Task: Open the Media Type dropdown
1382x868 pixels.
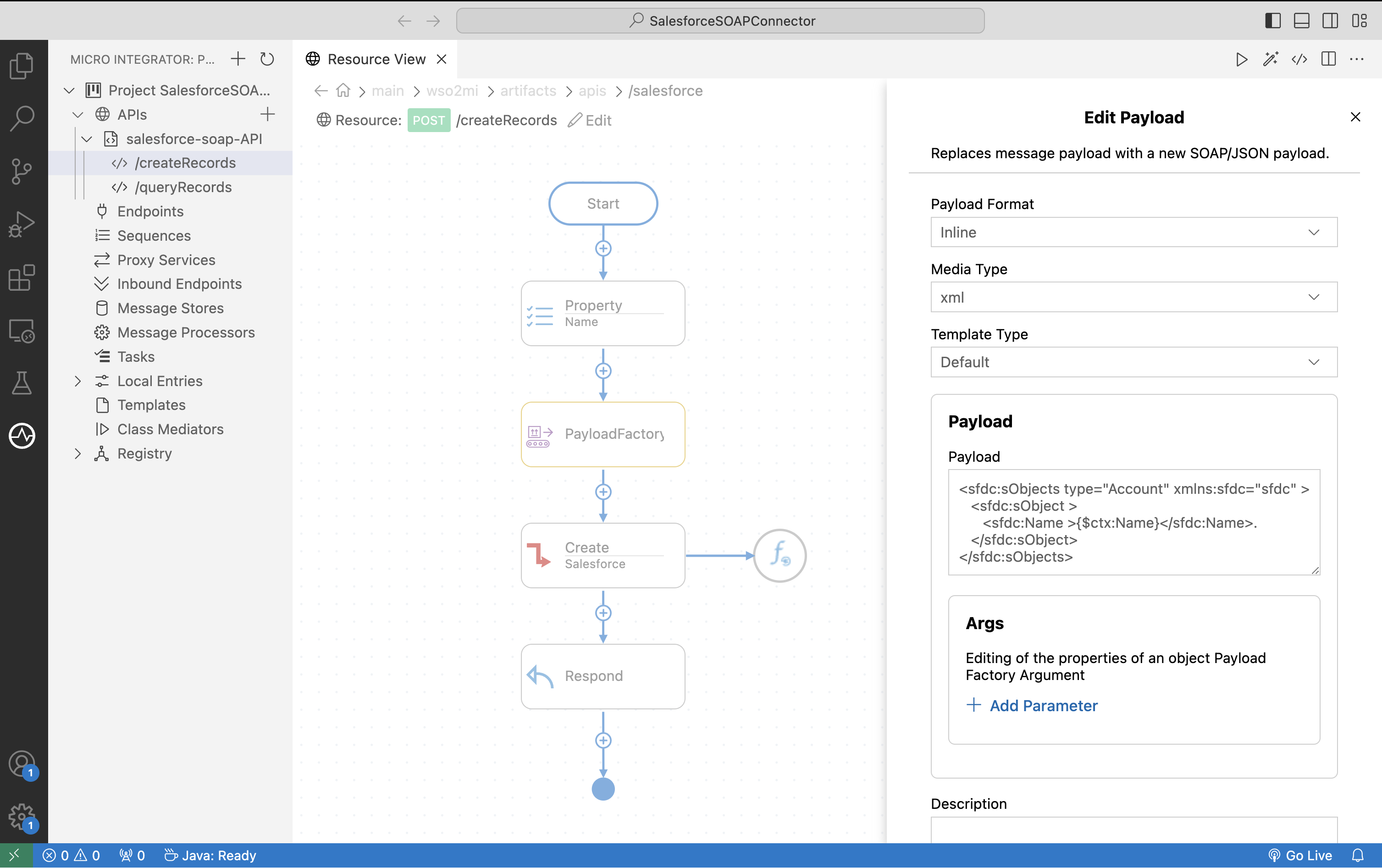Action: tap(1133, 297)
